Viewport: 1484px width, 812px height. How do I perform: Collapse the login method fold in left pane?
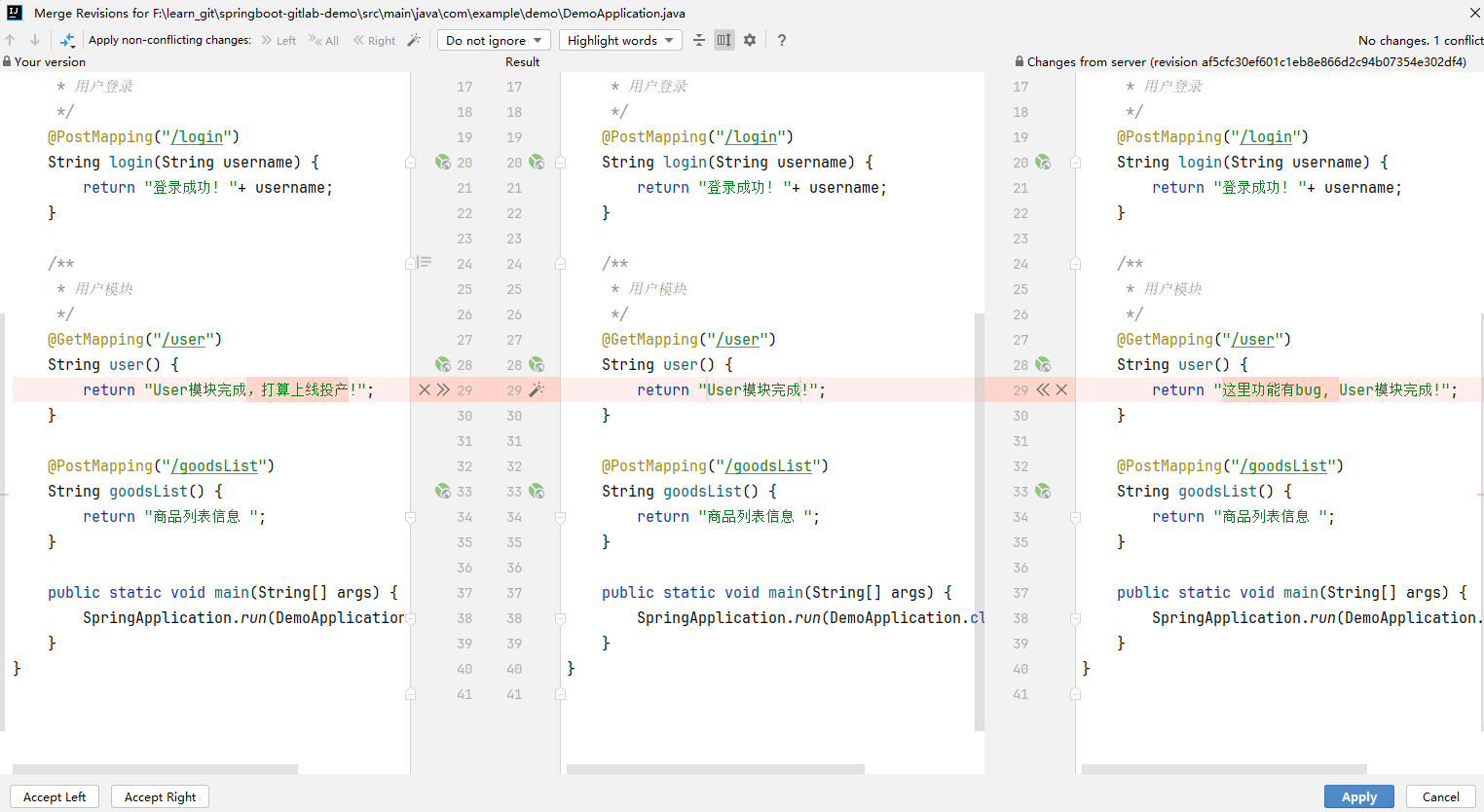[411, 163]
